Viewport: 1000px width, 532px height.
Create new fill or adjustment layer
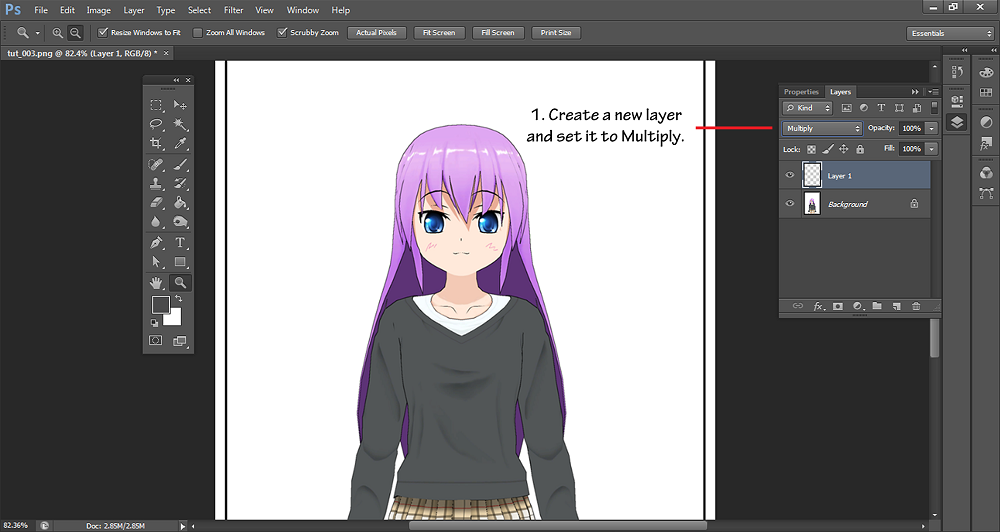[858, 306]
